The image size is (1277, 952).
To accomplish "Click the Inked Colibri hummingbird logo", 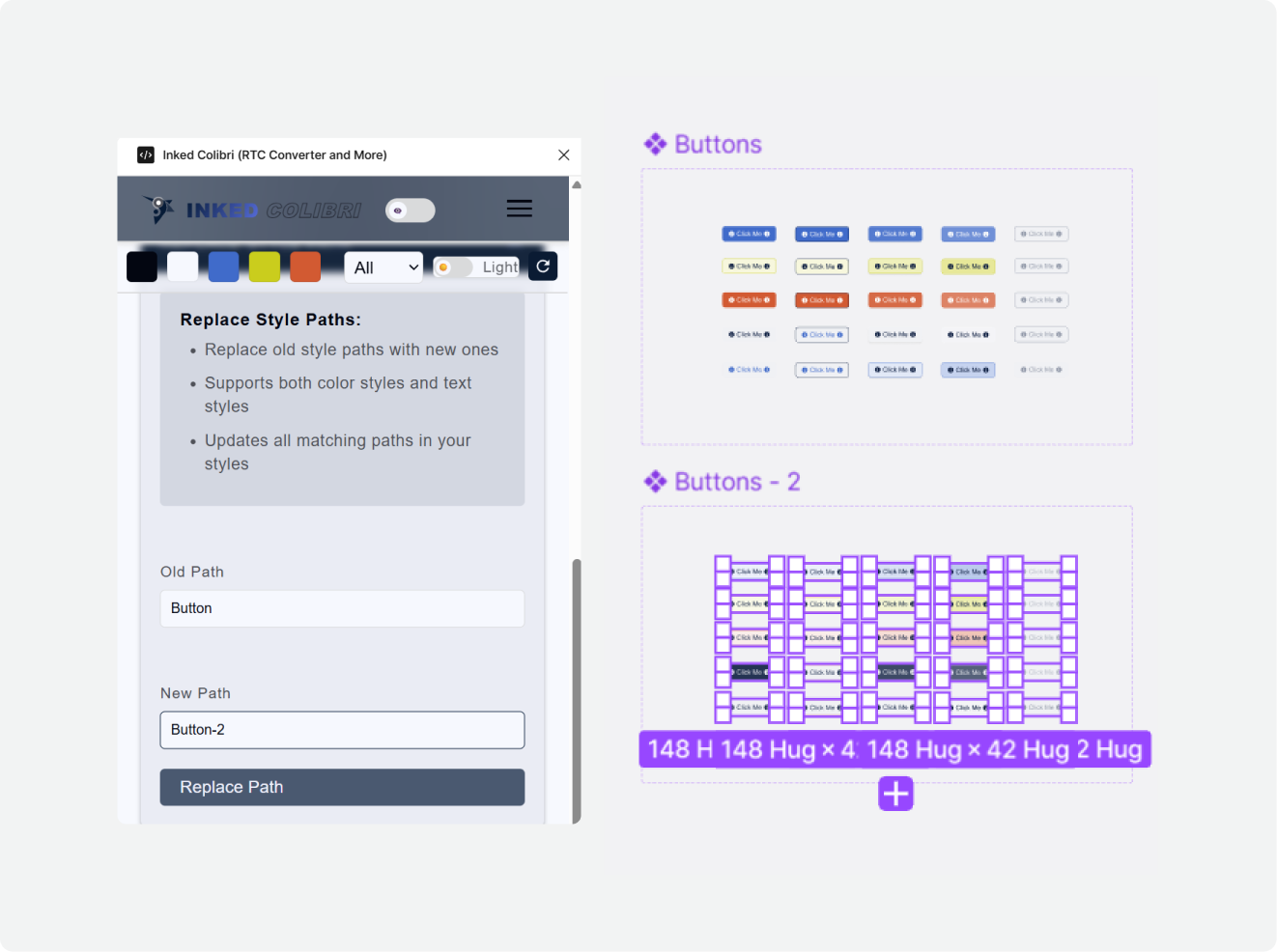I will [159, 209].
